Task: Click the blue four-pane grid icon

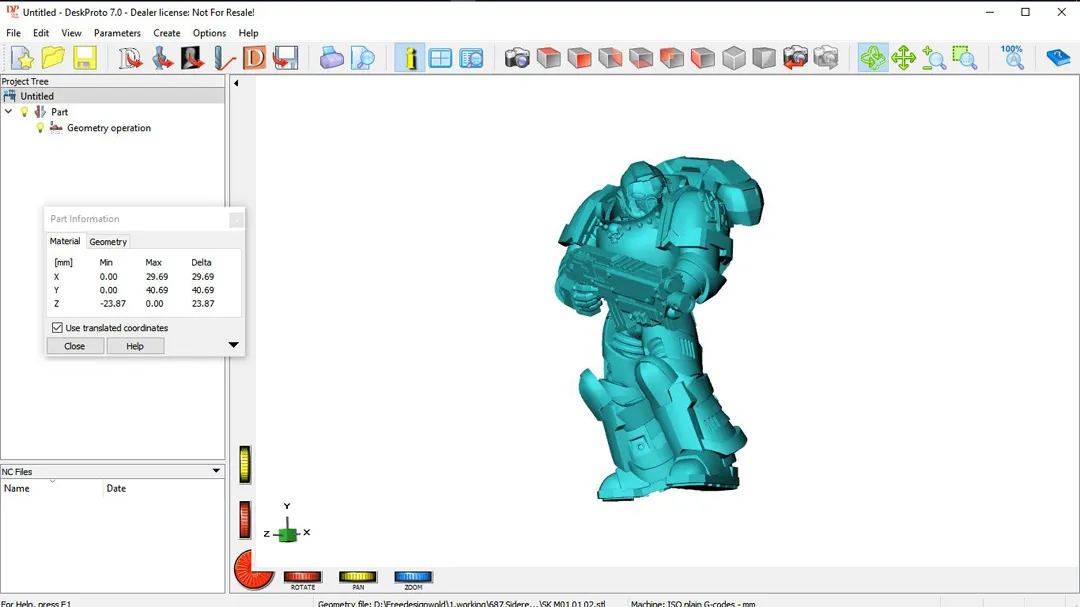Action: 440,58
